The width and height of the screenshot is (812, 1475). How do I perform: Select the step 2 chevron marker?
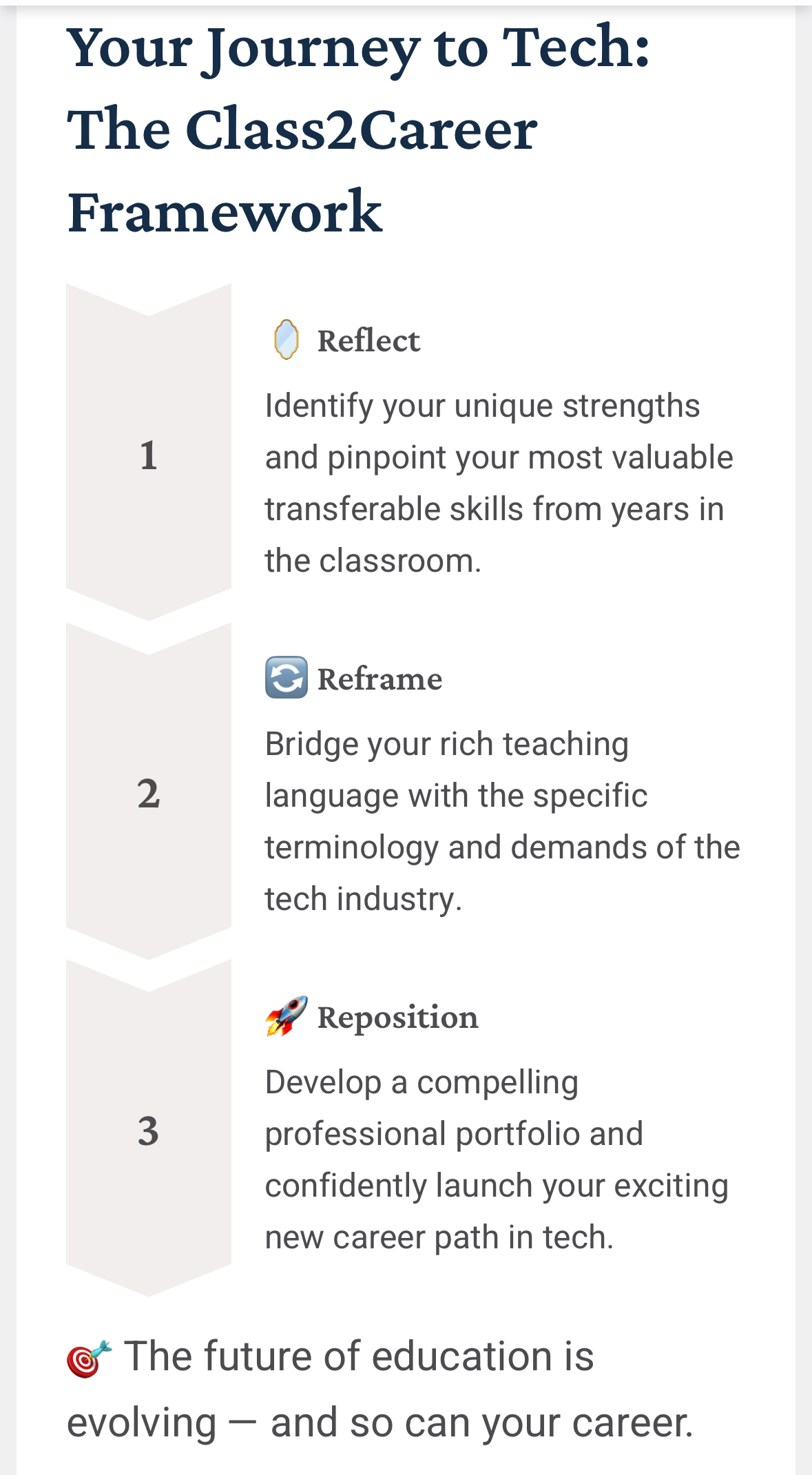coord(148,793)
